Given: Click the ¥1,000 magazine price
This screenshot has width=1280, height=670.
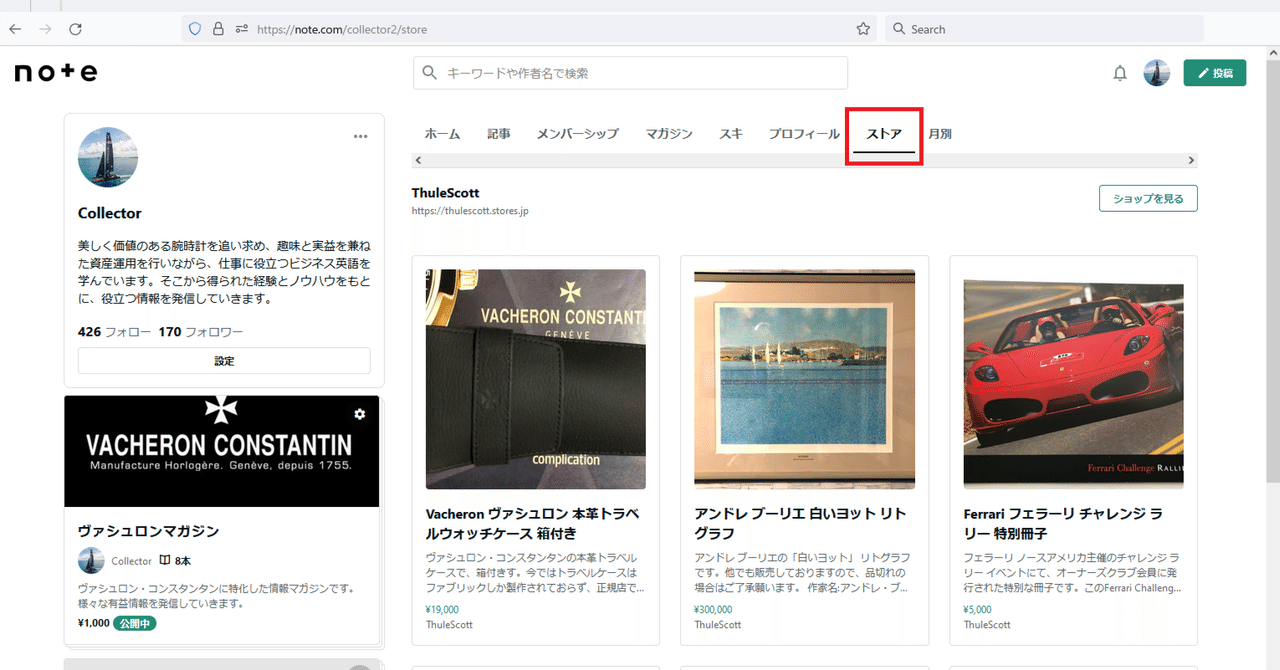Looking at the screenshot, I should [x=92, y=623].
